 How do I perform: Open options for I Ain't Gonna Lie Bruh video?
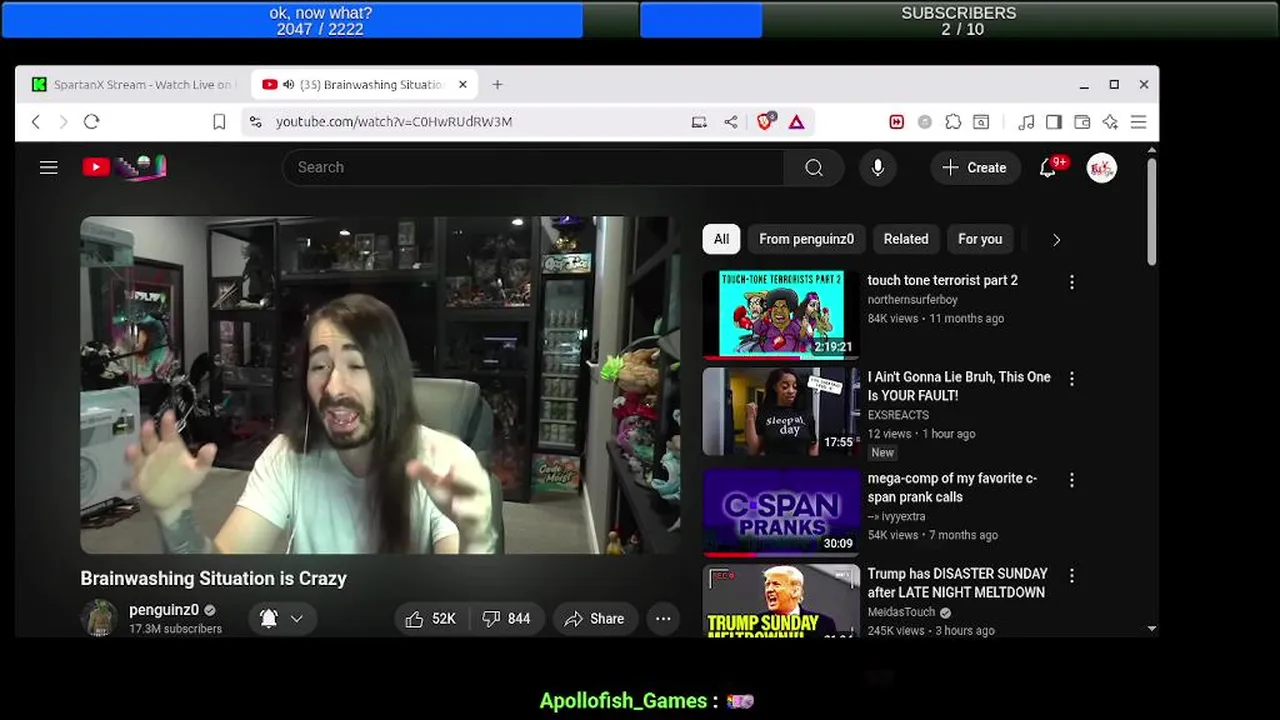coord(1071,379)
